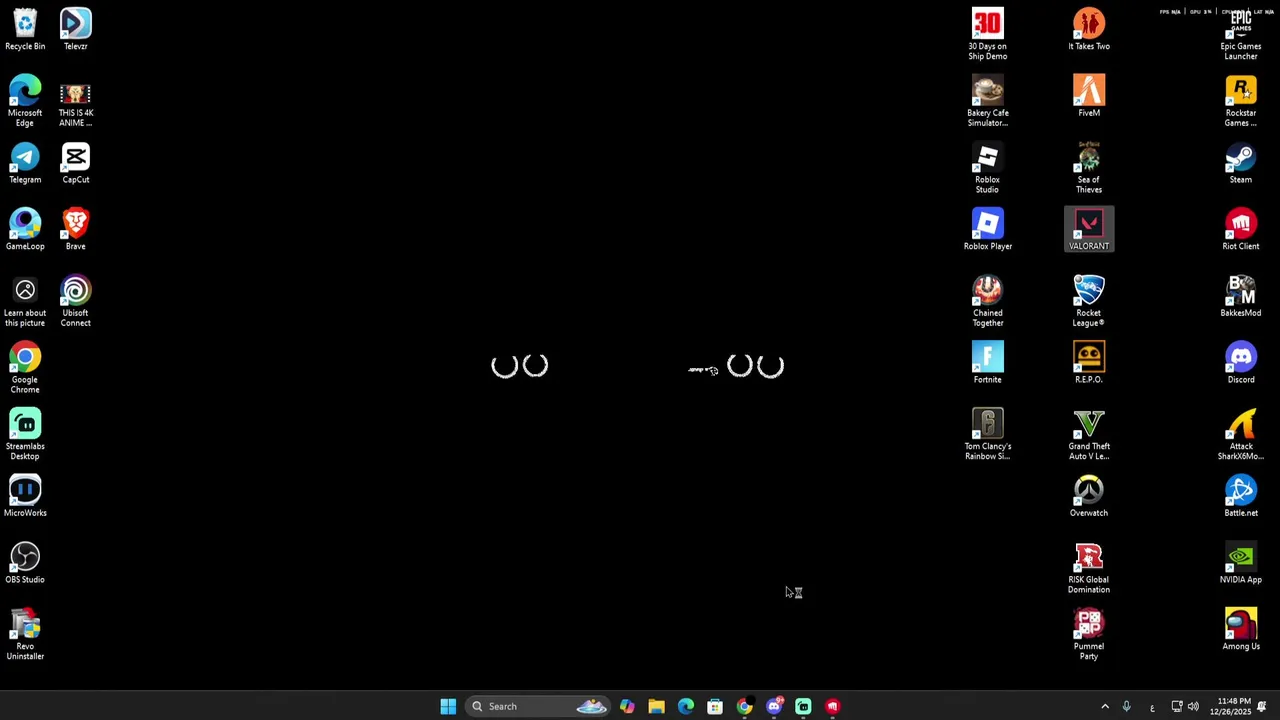Image resolution: width=1280 pixels, height=720 pixels.
Task: Open Microsoft Edge from the taskbar
Action: (686, 706)
